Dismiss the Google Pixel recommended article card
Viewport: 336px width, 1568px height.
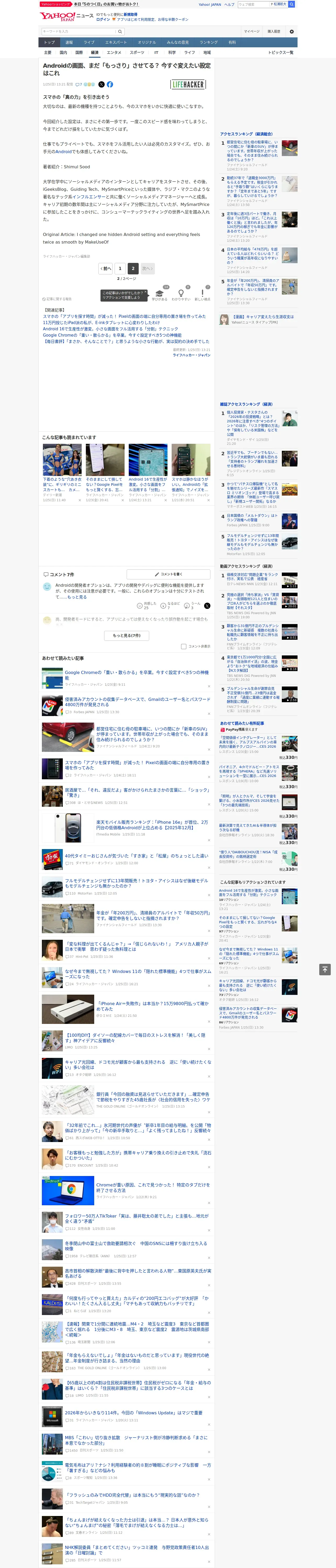pyautogui.click(x=122, y=500)
